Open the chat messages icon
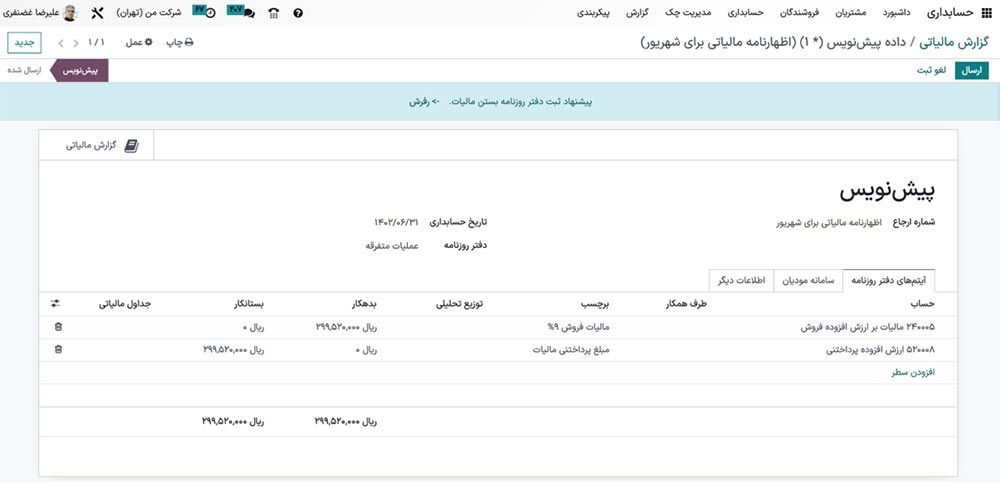Viewport: 1000px width, 483px height. pos(249,13)
